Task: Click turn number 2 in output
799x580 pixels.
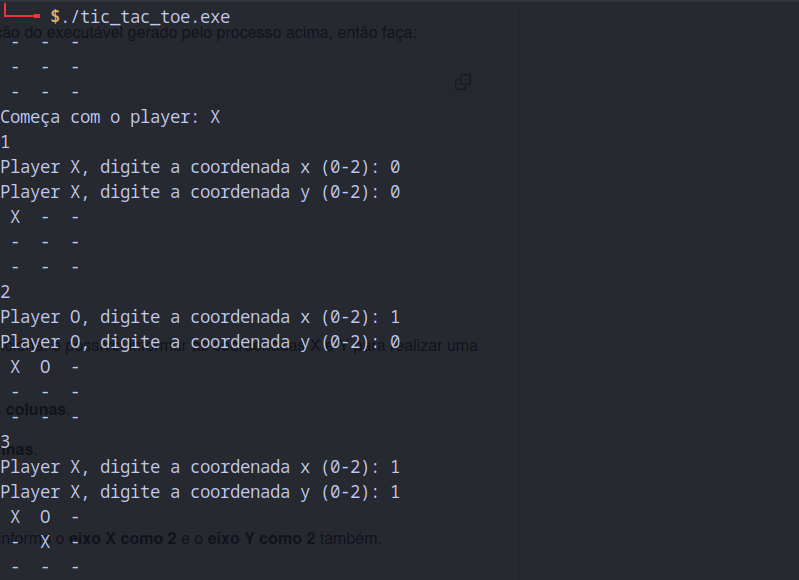Action: pyautogui.click(x=5, y=292)
